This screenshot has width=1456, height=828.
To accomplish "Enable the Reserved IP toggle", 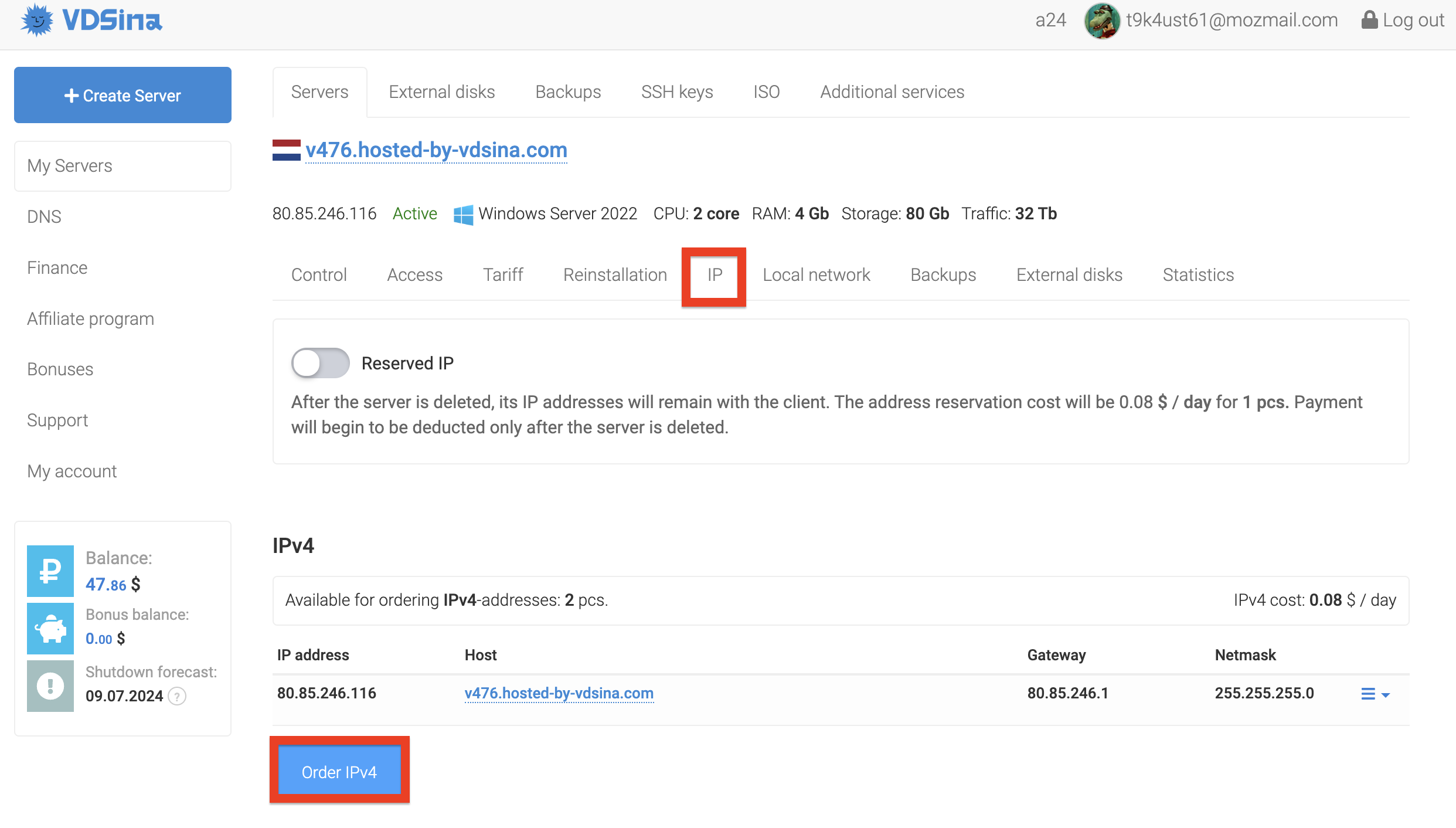I will tap(320, 363).
